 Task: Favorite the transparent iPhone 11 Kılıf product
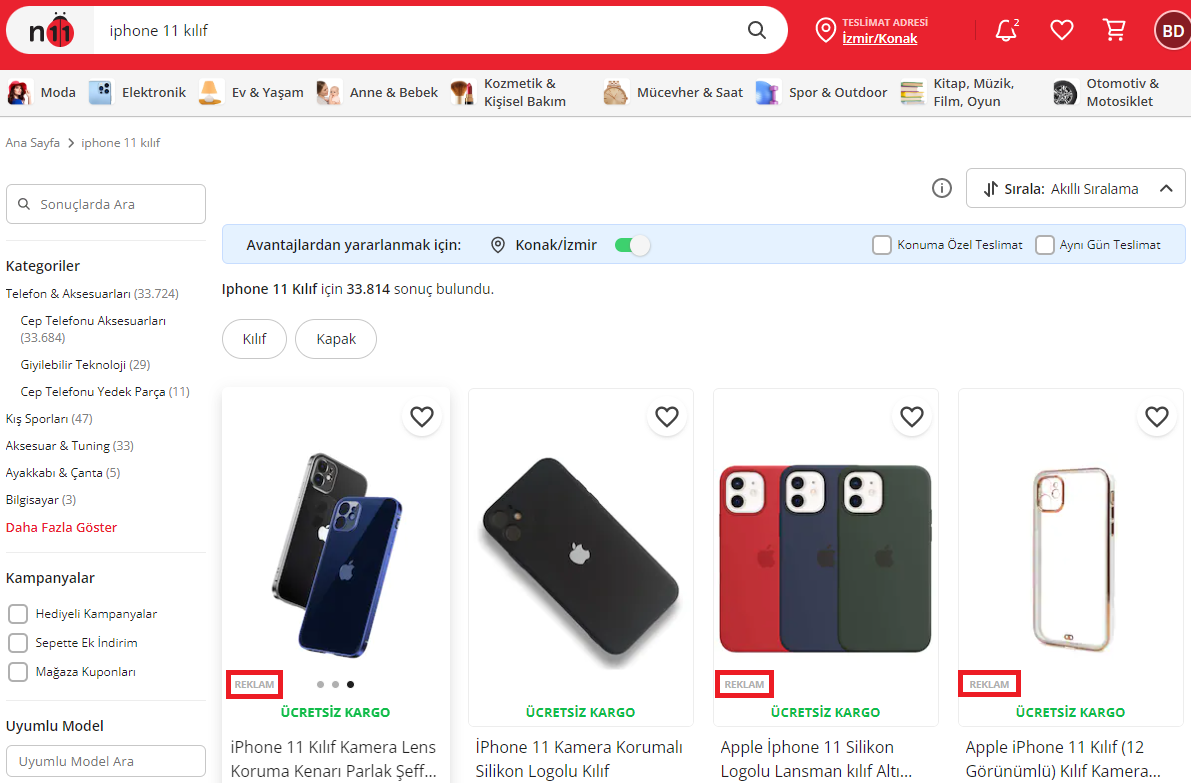[1157, 416]
